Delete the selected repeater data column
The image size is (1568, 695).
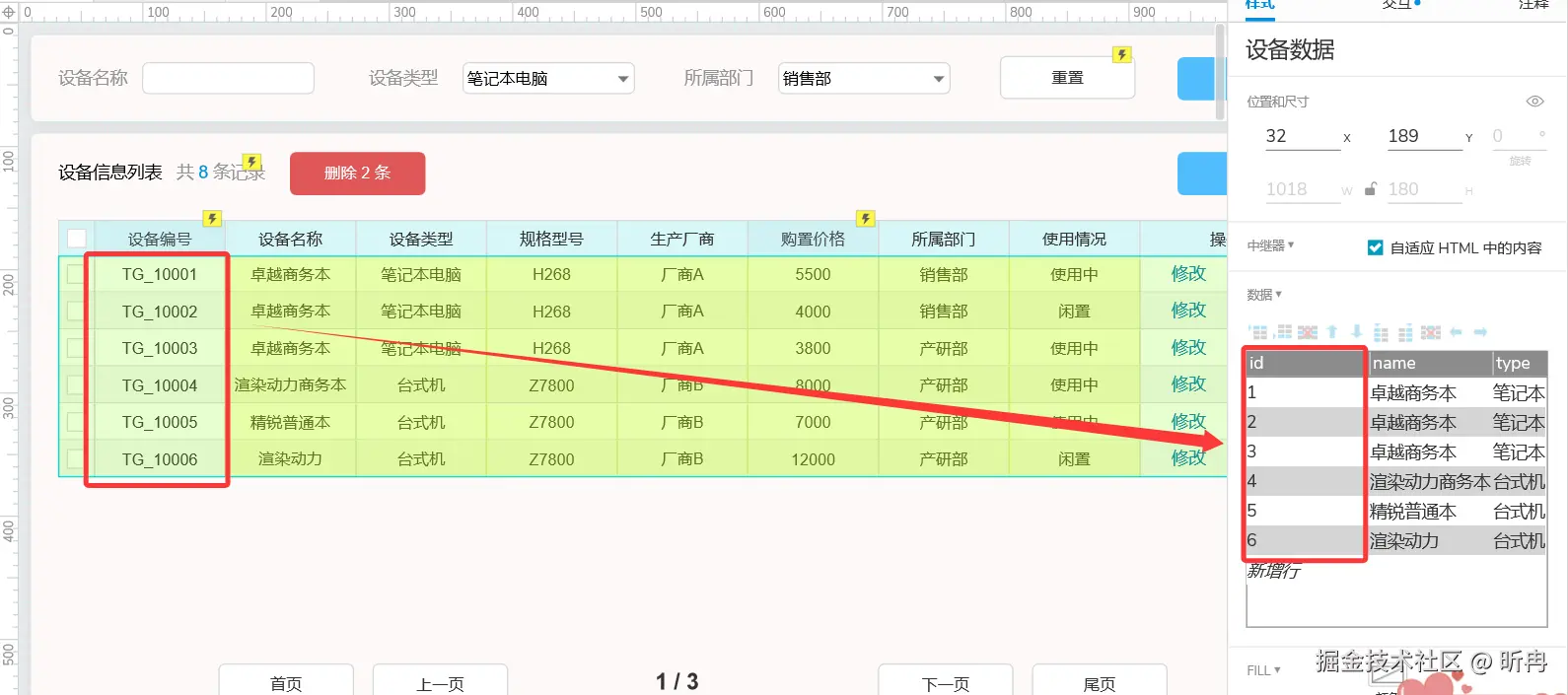tap(1431, 332)
